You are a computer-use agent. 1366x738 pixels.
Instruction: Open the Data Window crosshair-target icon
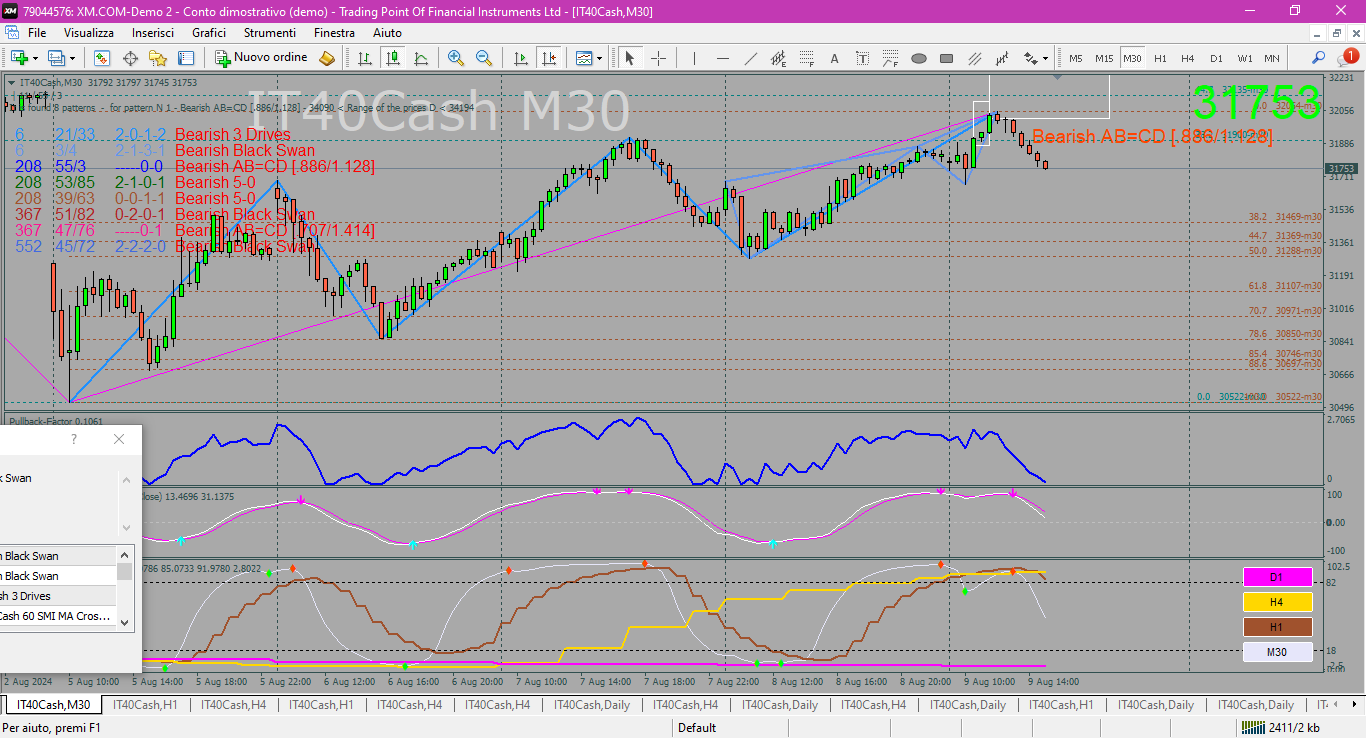click(130, 58)
